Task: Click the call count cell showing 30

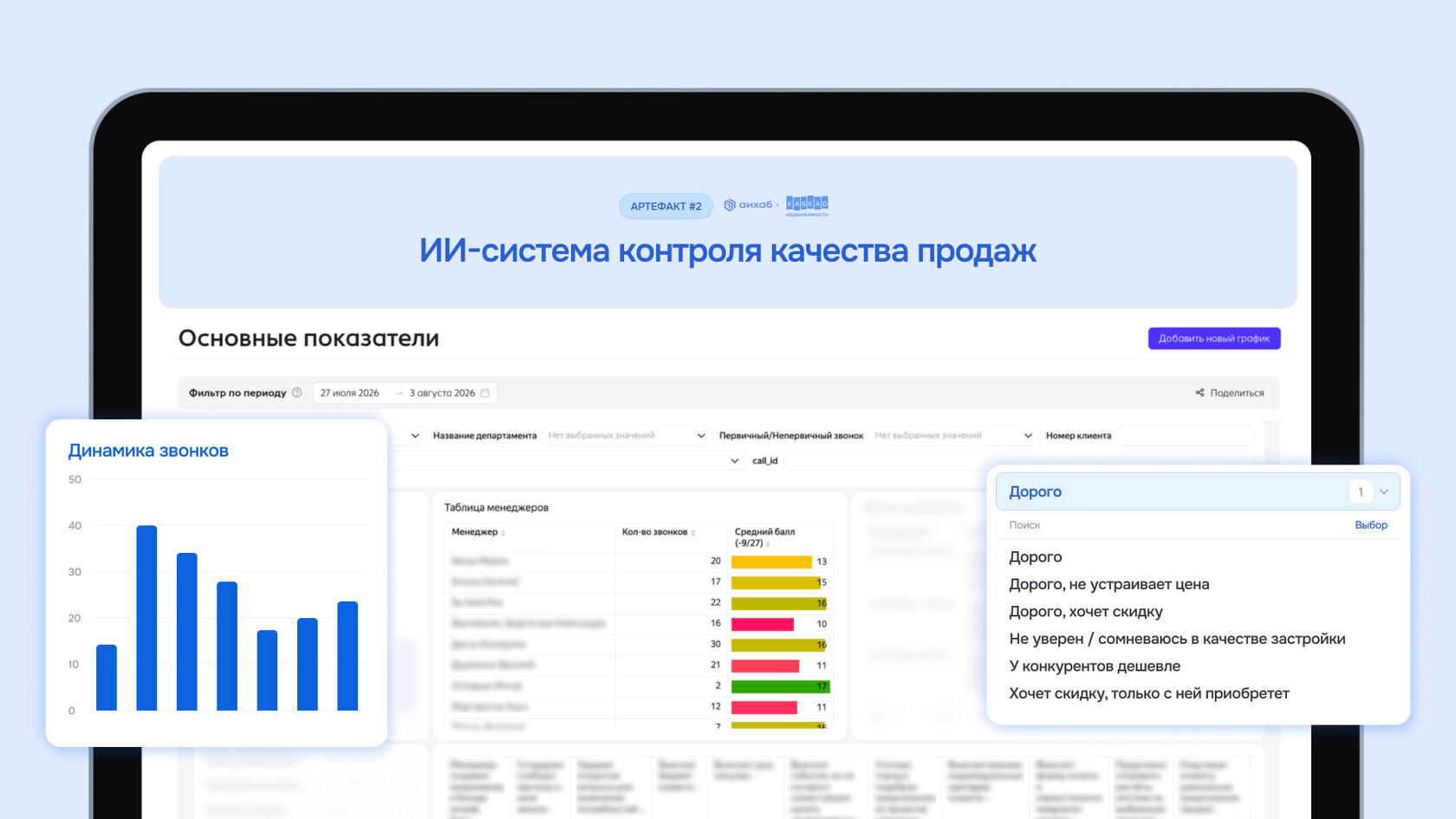Action: click(x=716, y=644)
